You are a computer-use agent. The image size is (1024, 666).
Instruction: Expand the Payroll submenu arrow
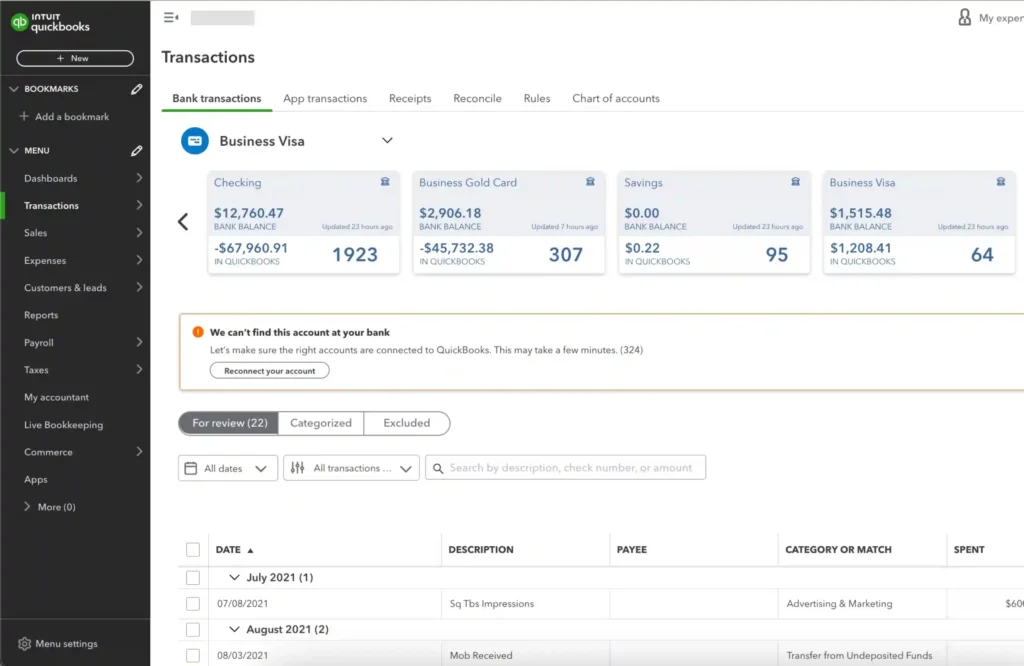click(x=139, y=342)
